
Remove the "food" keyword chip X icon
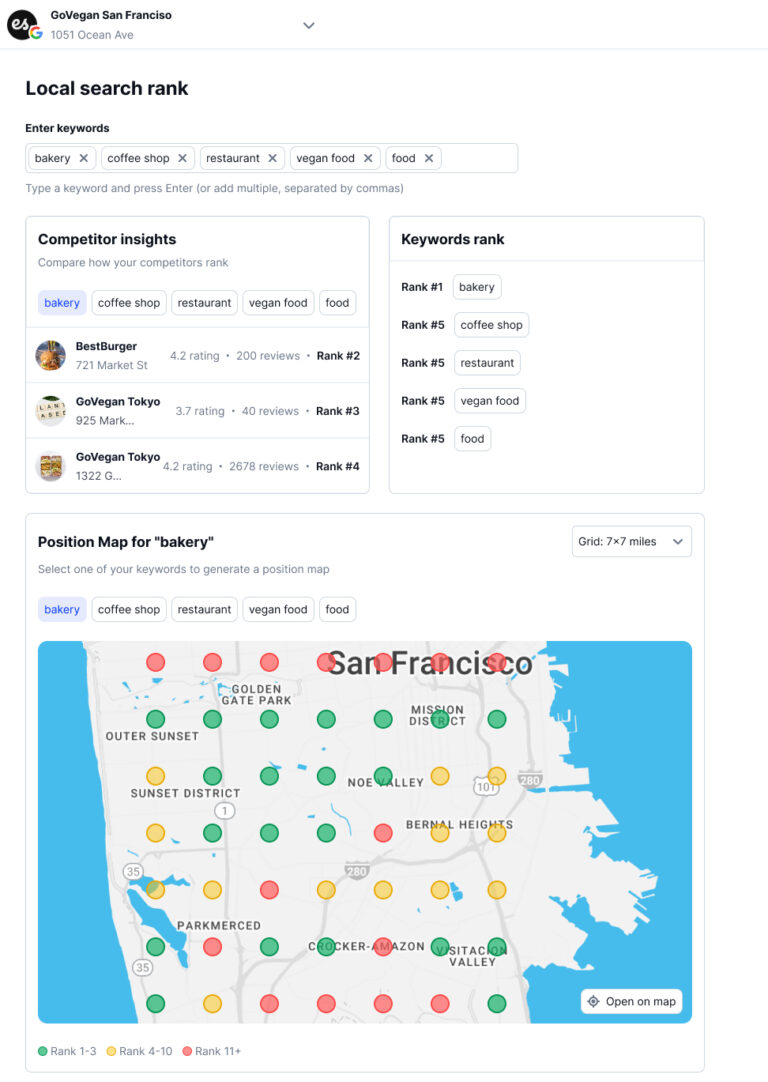point(428,157)
